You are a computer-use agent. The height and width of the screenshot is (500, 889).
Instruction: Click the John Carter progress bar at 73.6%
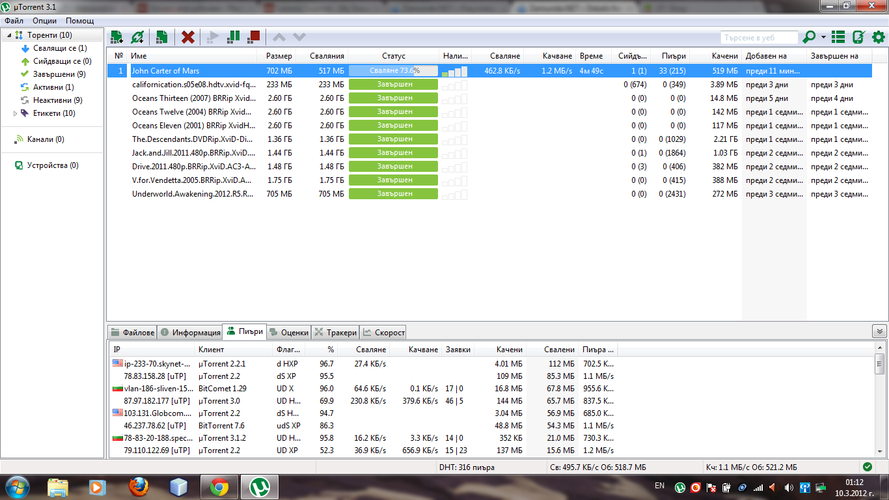393,71
